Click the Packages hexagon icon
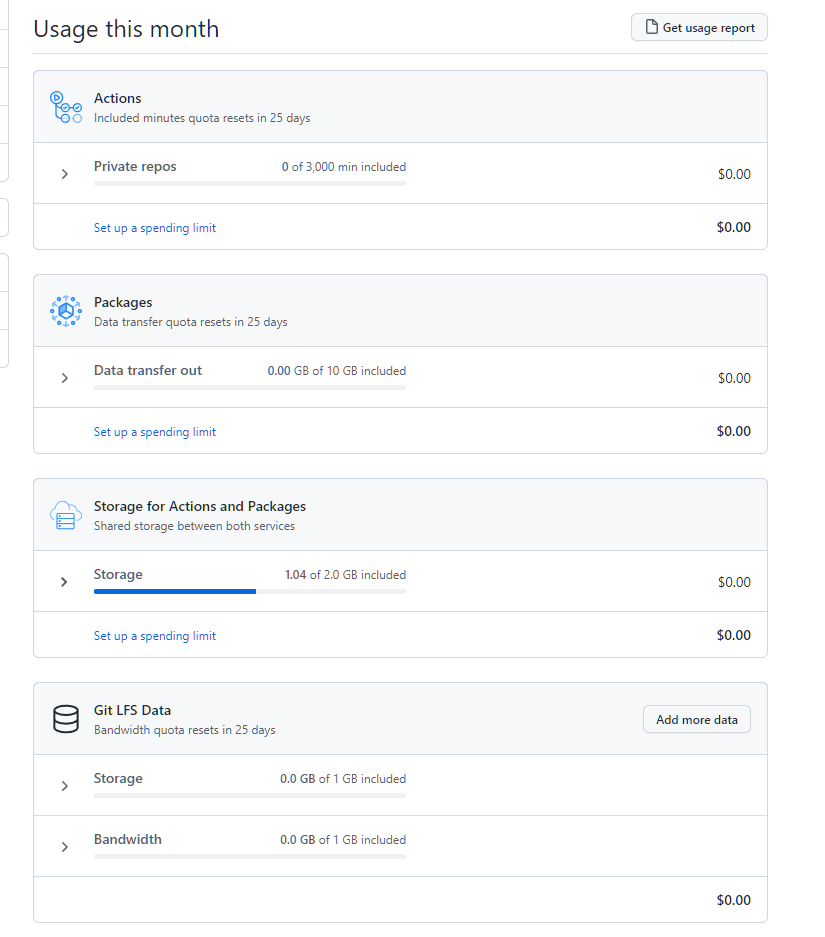 pos(65,310)
